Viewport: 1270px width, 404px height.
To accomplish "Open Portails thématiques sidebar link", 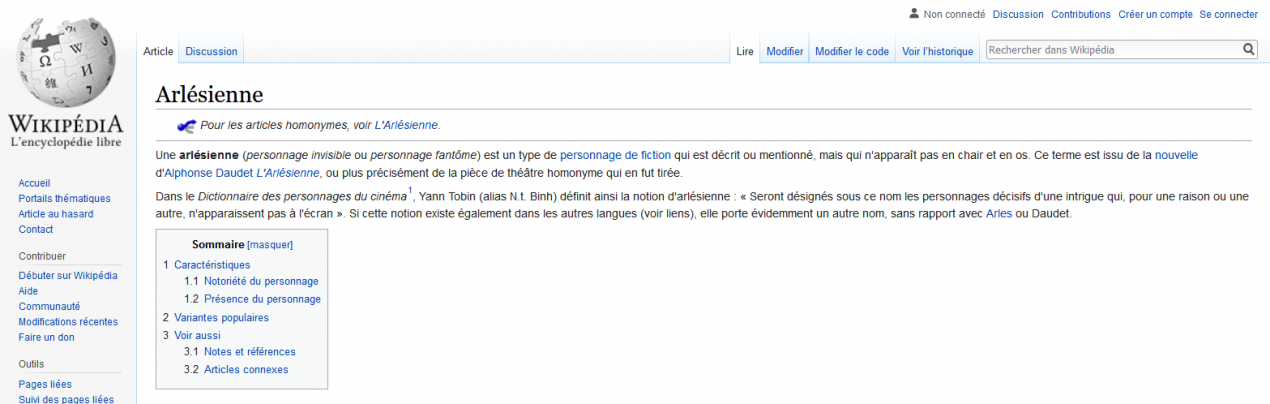I will pyautogui.click(x=64, y=198).
